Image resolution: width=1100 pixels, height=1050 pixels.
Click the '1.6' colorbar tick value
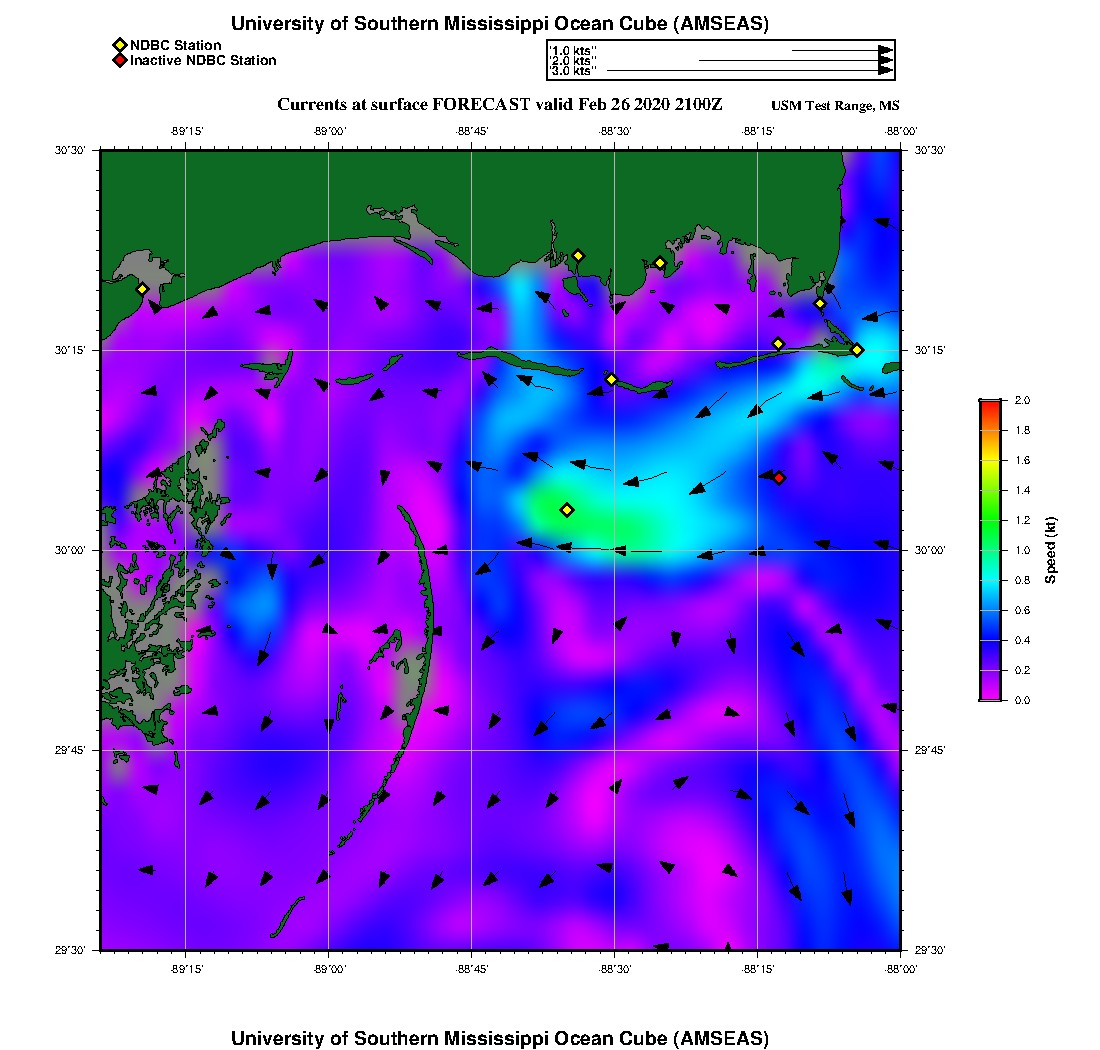point(1022,460)
